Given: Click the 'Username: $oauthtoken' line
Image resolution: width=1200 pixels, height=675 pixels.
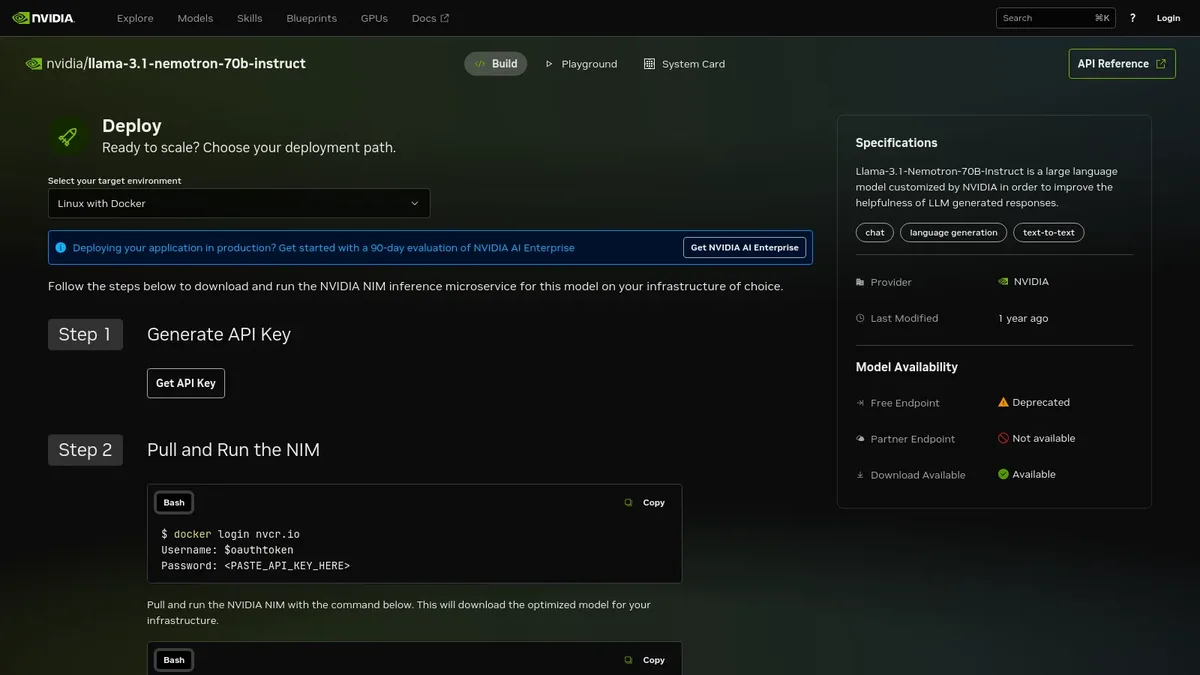Looking at the screenshot, I should pos(227,550).
